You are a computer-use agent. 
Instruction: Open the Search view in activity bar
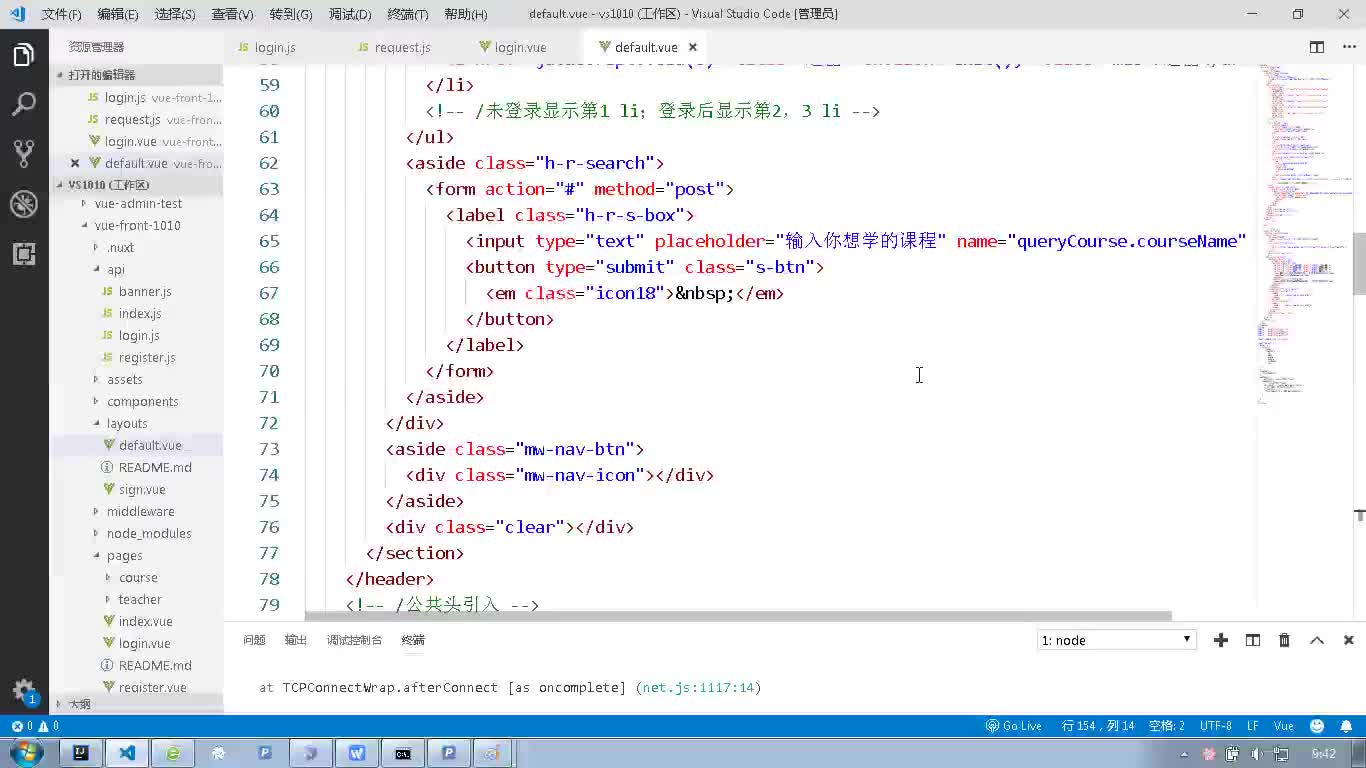(24, 104)
